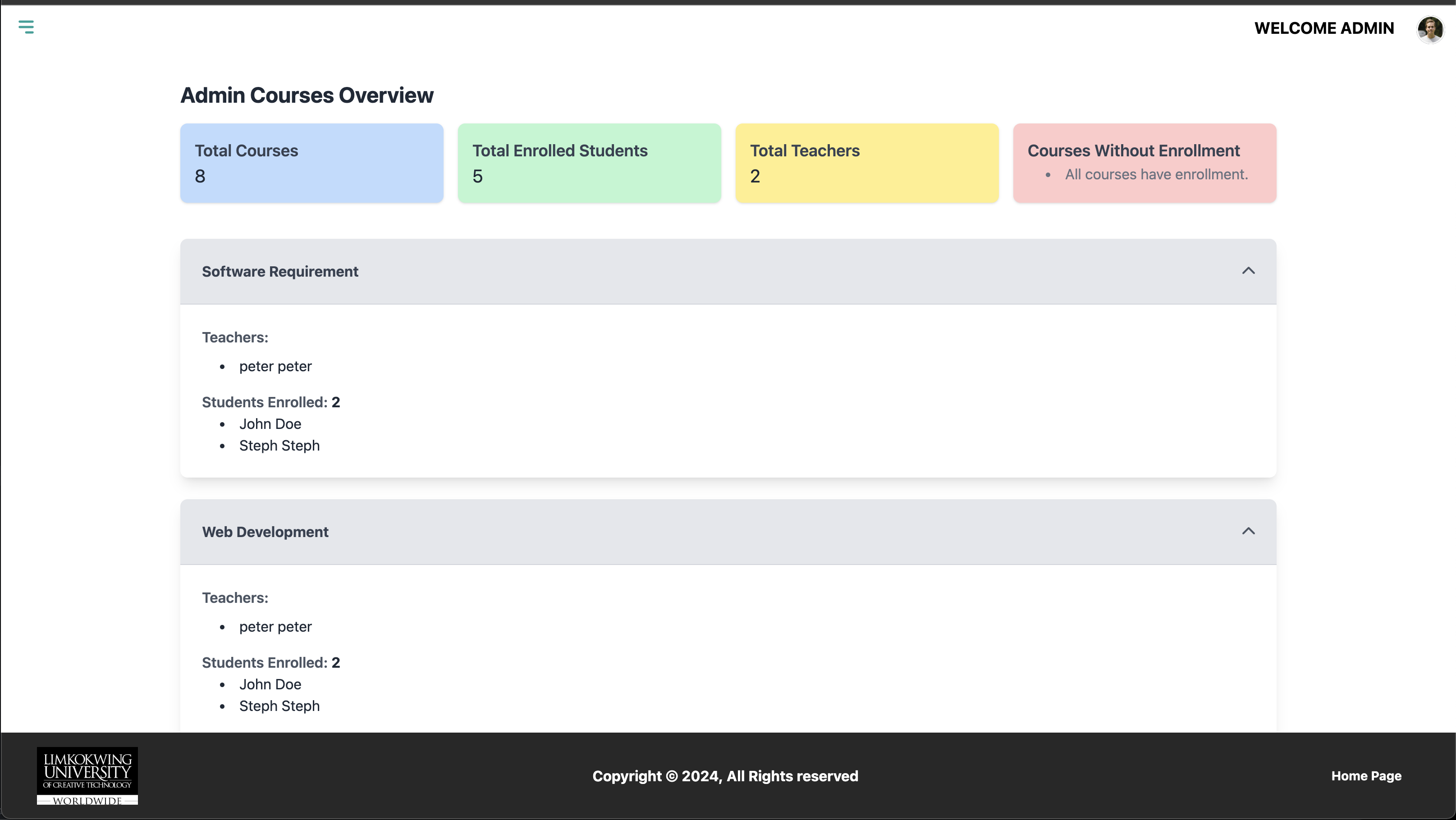
Task: Click Steph Steph under Web Development
Action: click(x=279, y=706)
